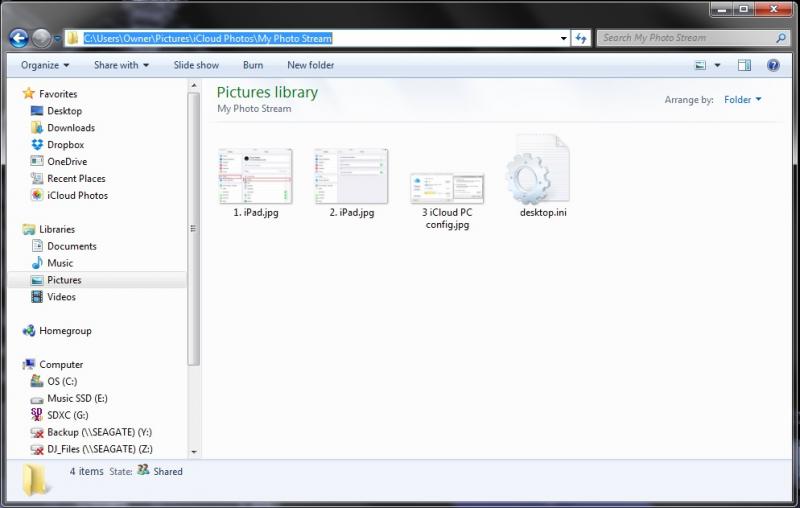This screenshot has width=800, height=508.
Task: Open Help with the question mark icon
Action: tap(773, 65)
